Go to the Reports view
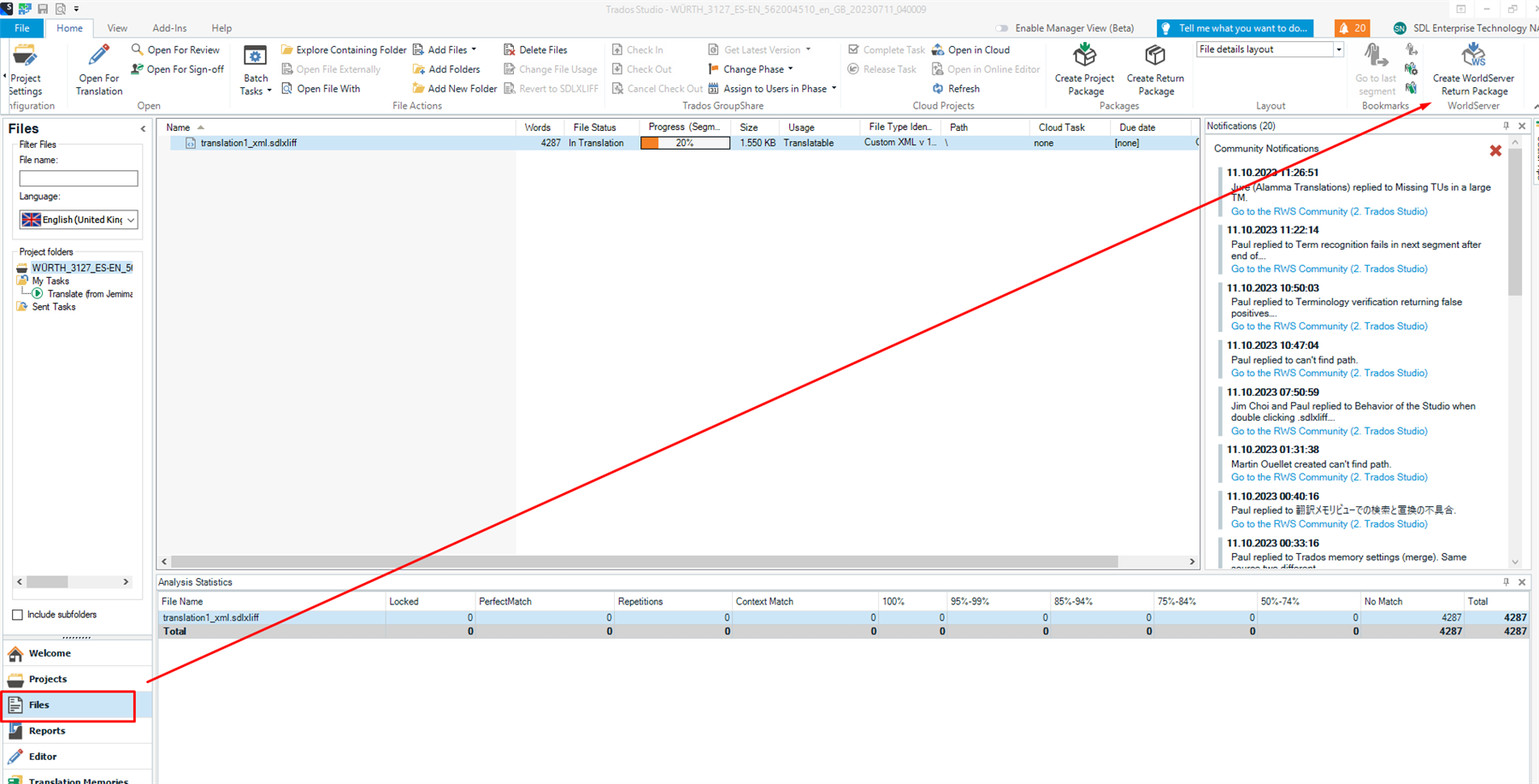This screenshot has height=784, width=1539. pos(78,731)
